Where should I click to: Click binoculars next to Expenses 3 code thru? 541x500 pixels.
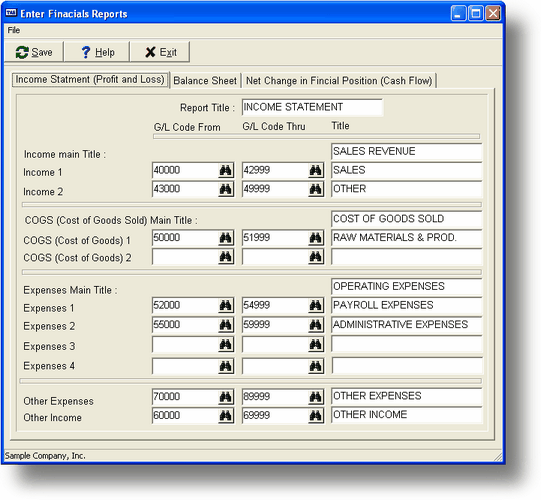tap(315, 344)
